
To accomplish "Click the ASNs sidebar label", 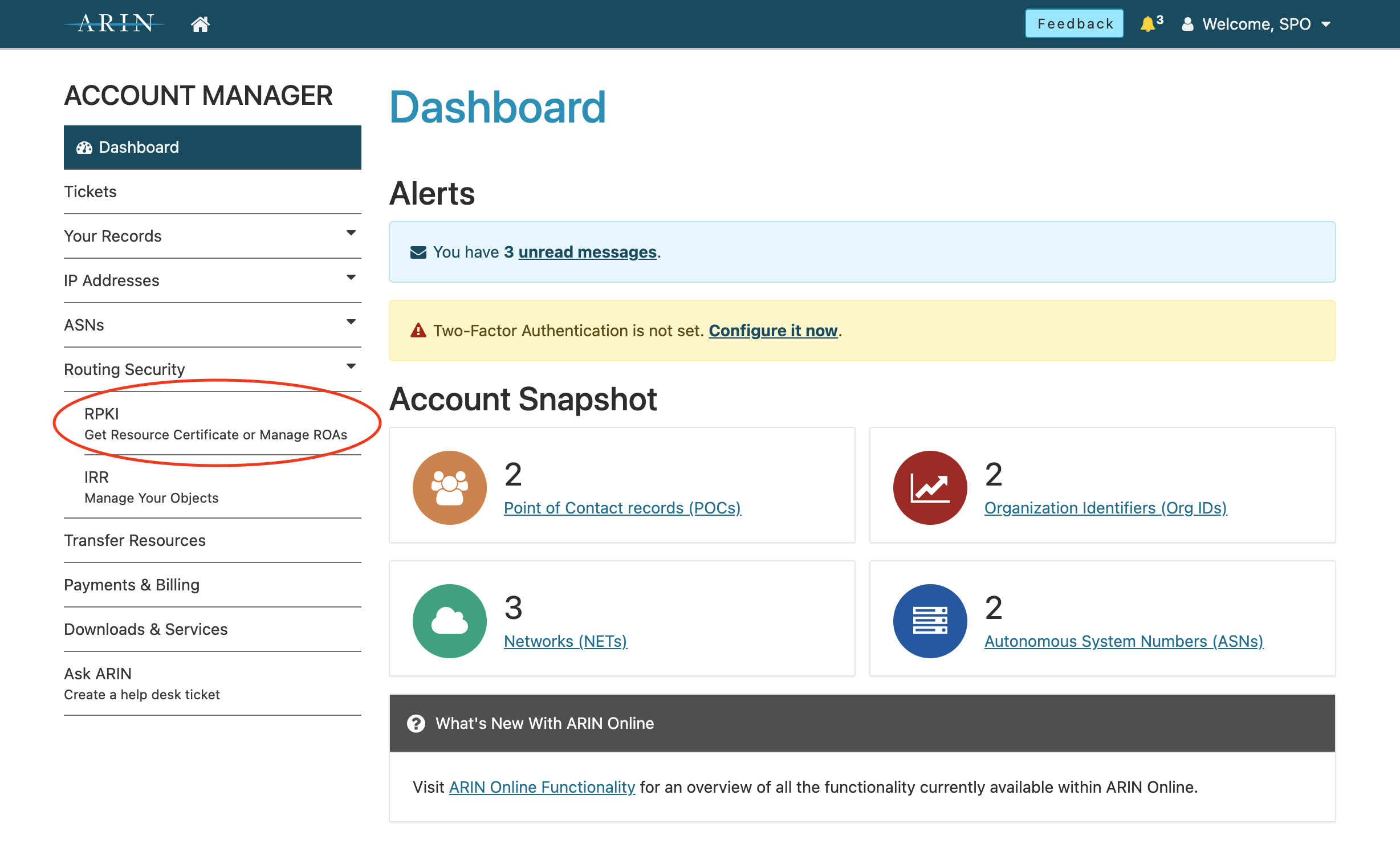I will pyautogui.click(x=84, y=325).
